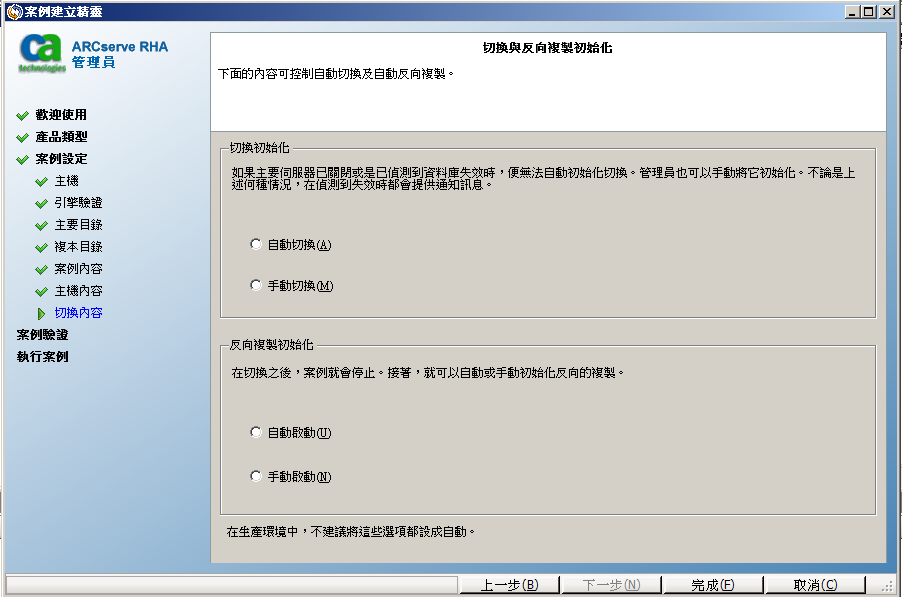Go to the 案例內容 step
Image resolution: width=902 pixels, height=597 pixels.
pyautogui.click(x=78, y=269)
